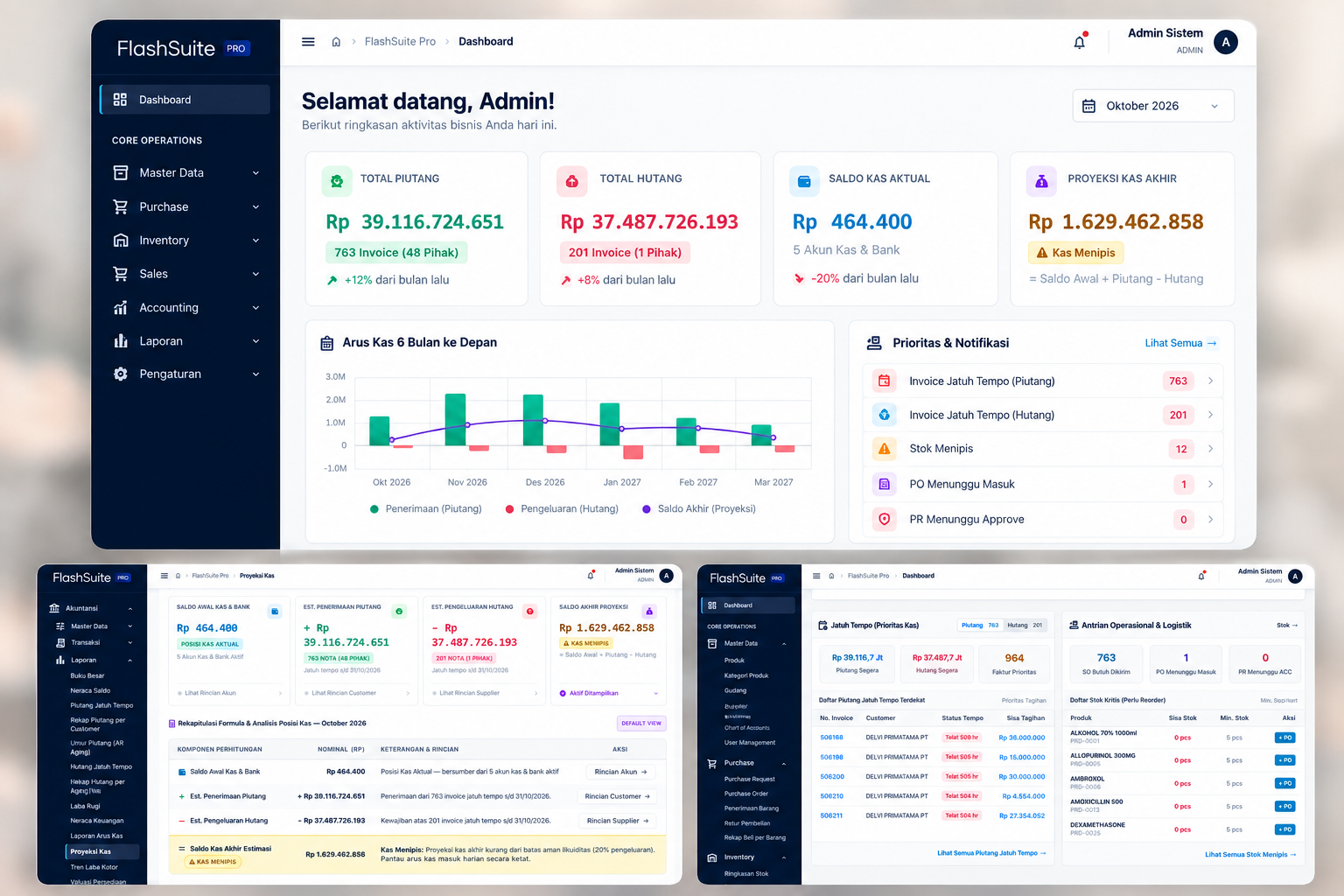The image size is (1344, 896).
Task: Click the Rincian Akun button
Action: 620,772
